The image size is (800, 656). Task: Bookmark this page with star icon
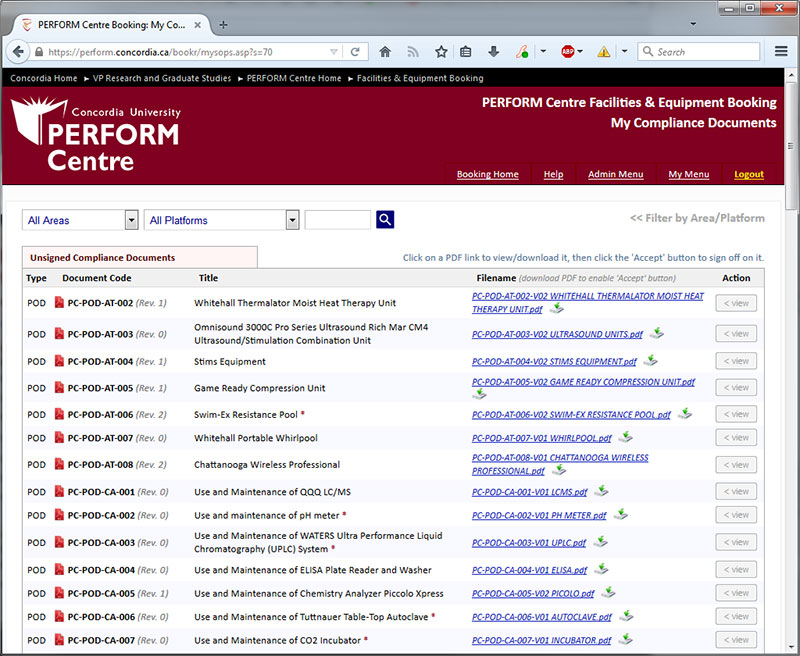coord(441,51)
